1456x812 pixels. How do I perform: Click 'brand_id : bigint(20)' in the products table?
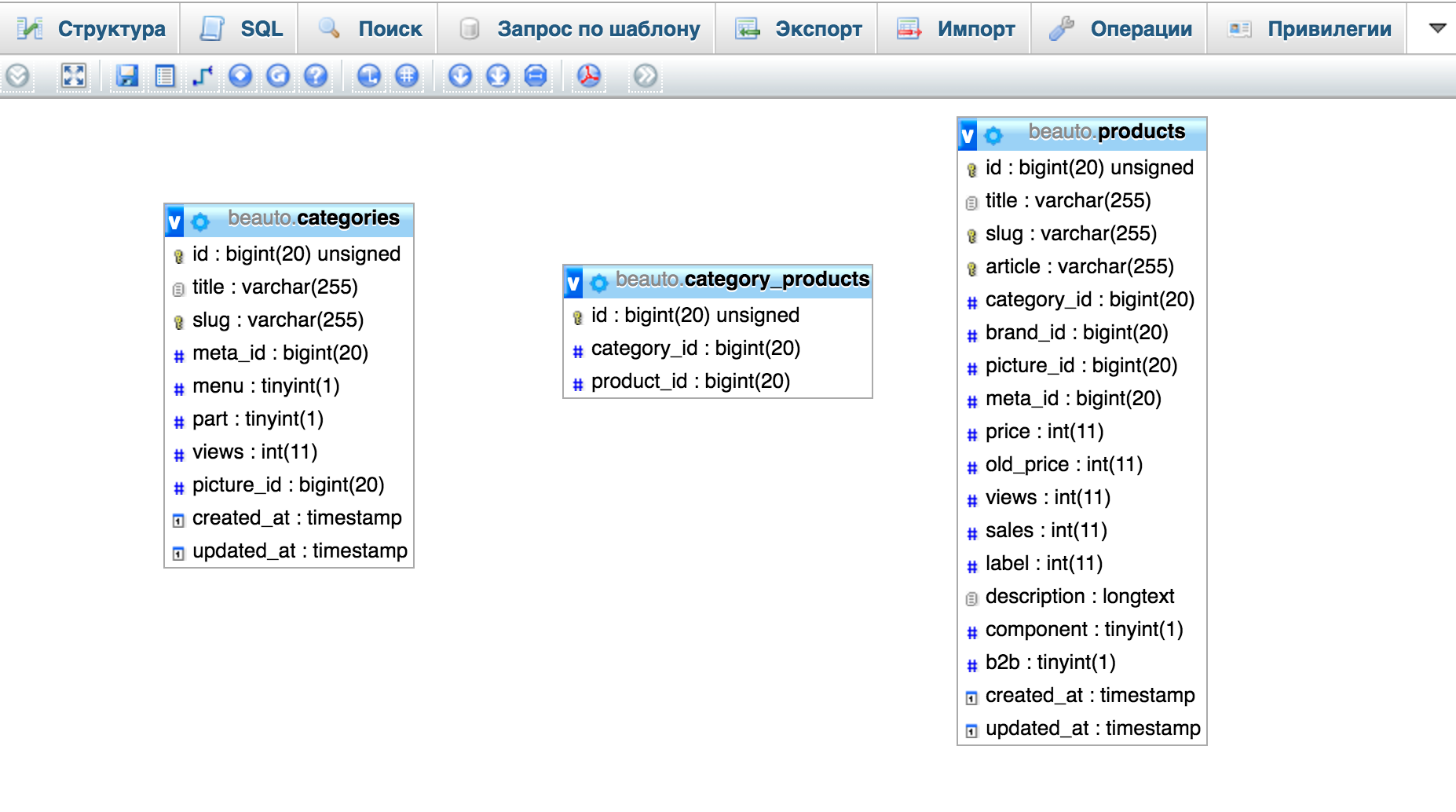tap(1082, 333)
